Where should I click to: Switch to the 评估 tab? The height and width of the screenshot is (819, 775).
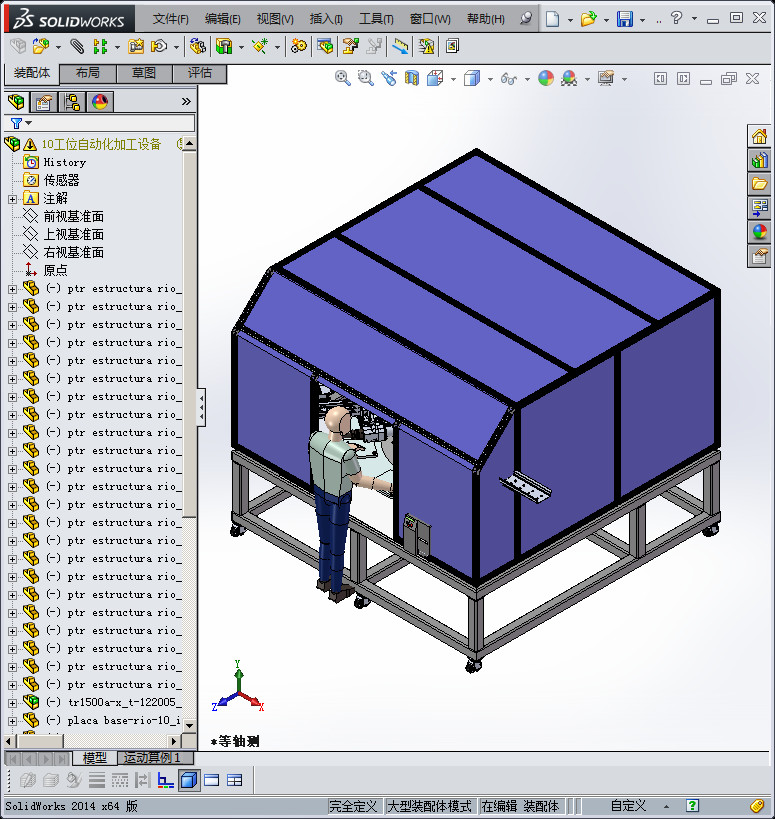[x=199, y=73]
